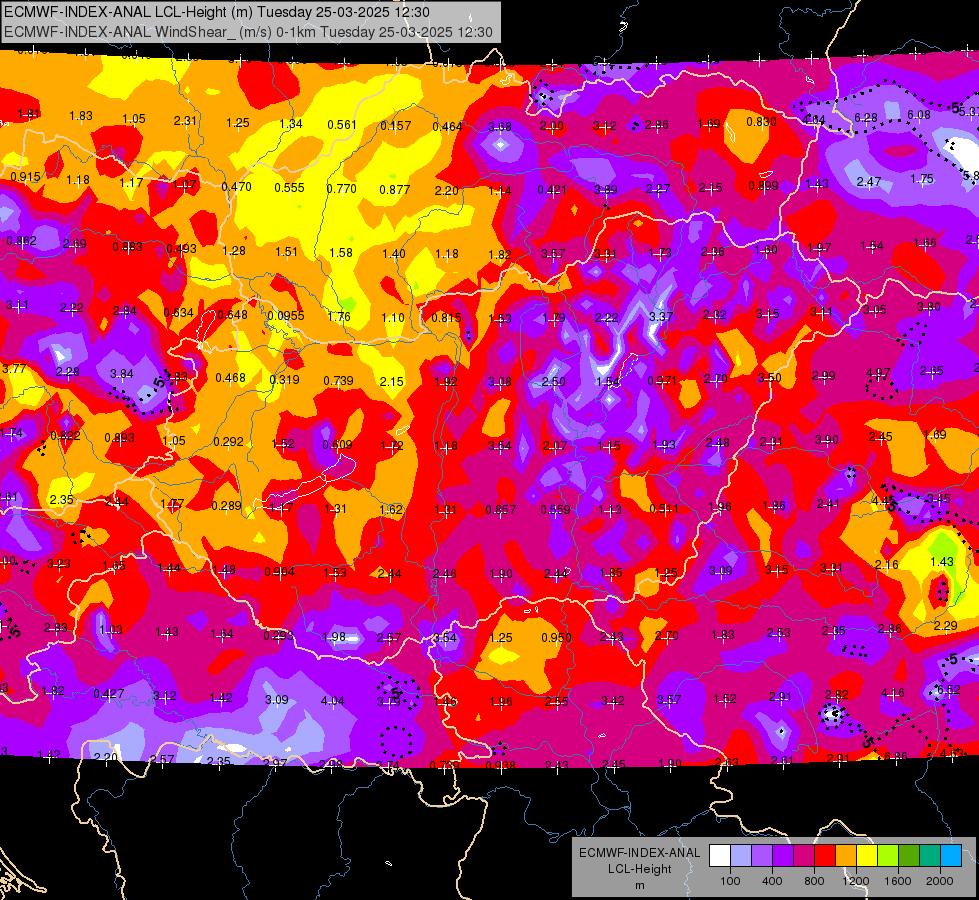Click the wind shear value 0.770
This screenshot has height=900, width=979.
[x=342, y=189]
